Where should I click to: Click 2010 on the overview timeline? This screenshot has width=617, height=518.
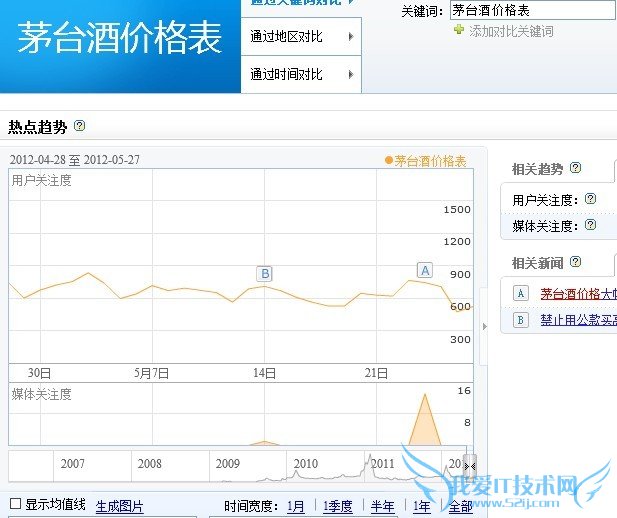[305, 464]
